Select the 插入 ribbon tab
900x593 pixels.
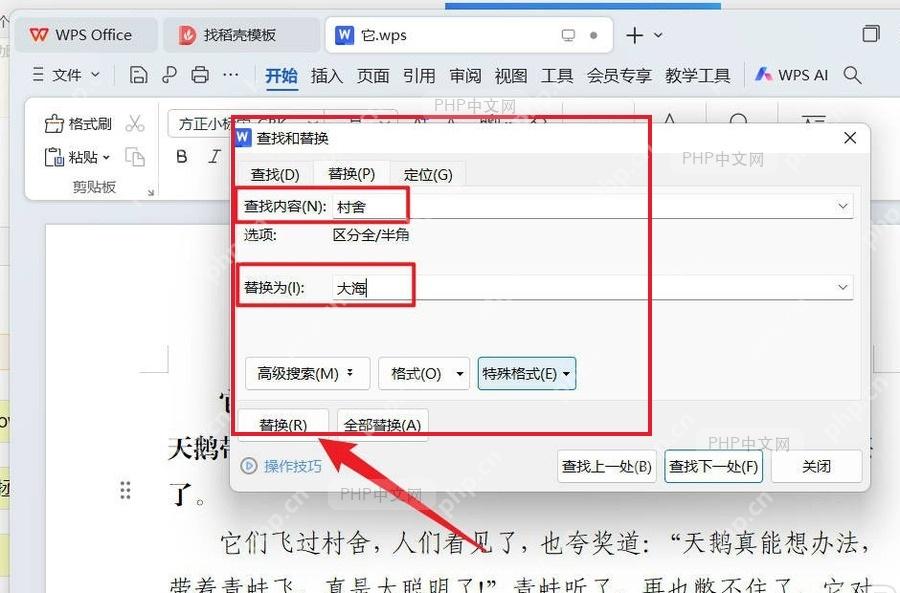coord(327,75)
